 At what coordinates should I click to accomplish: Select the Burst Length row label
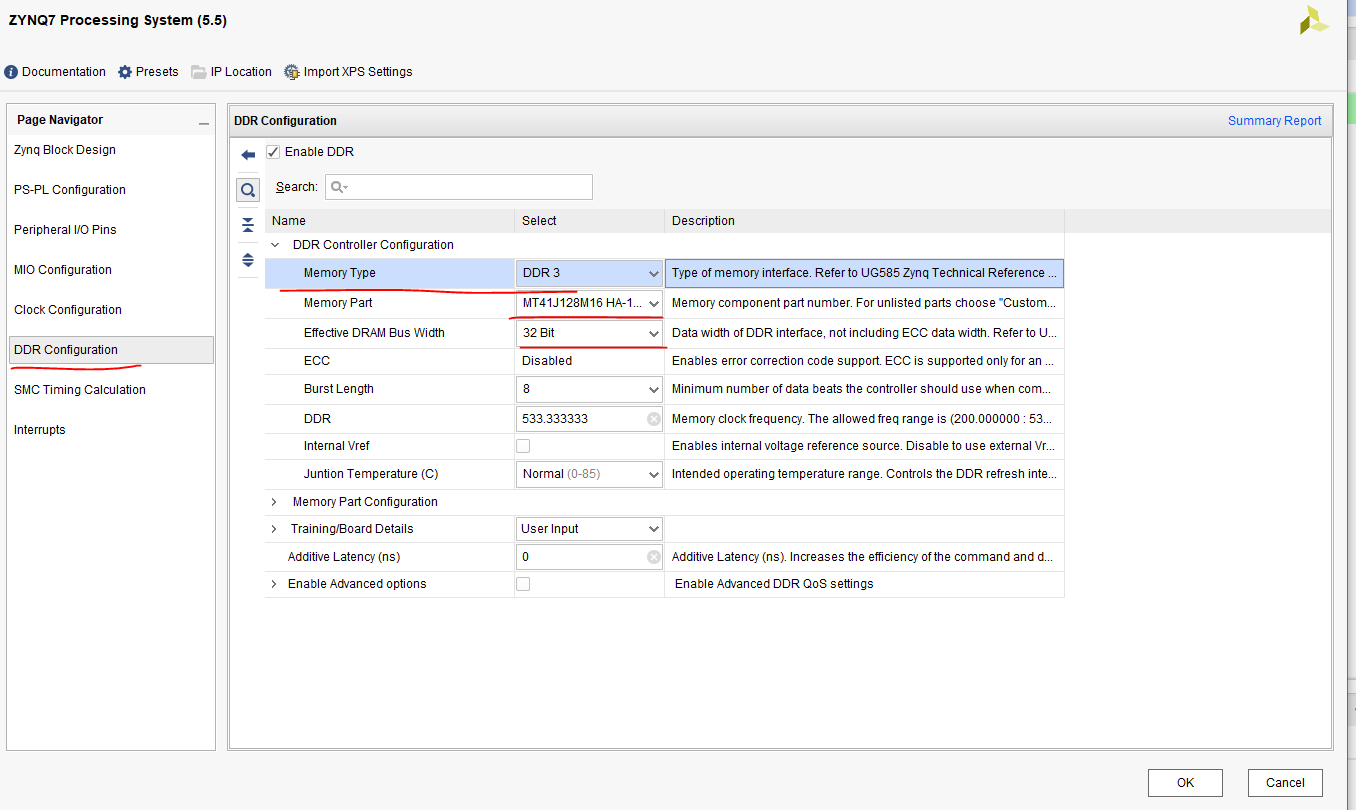click(x=339, y=389)
